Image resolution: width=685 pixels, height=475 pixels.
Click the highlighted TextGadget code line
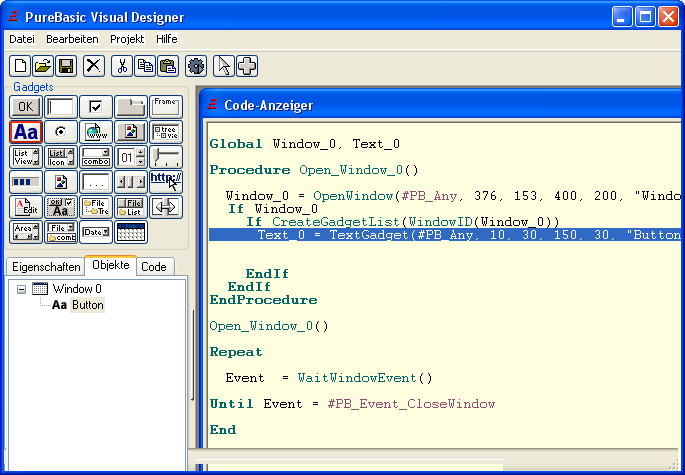tap(445, 235)
